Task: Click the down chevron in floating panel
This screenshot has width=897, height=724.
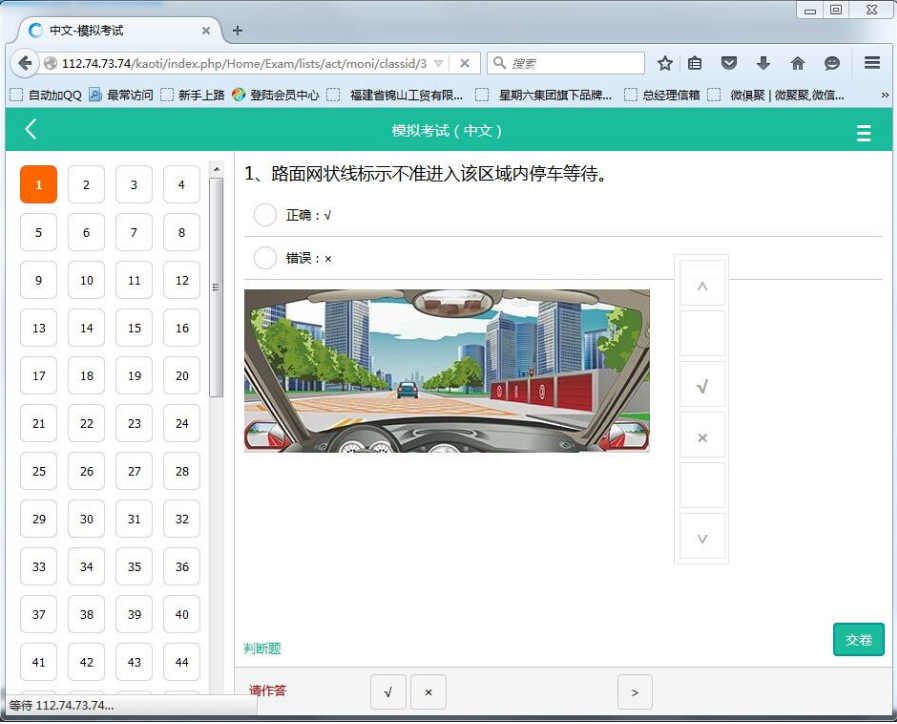Action: click(702, 537)
